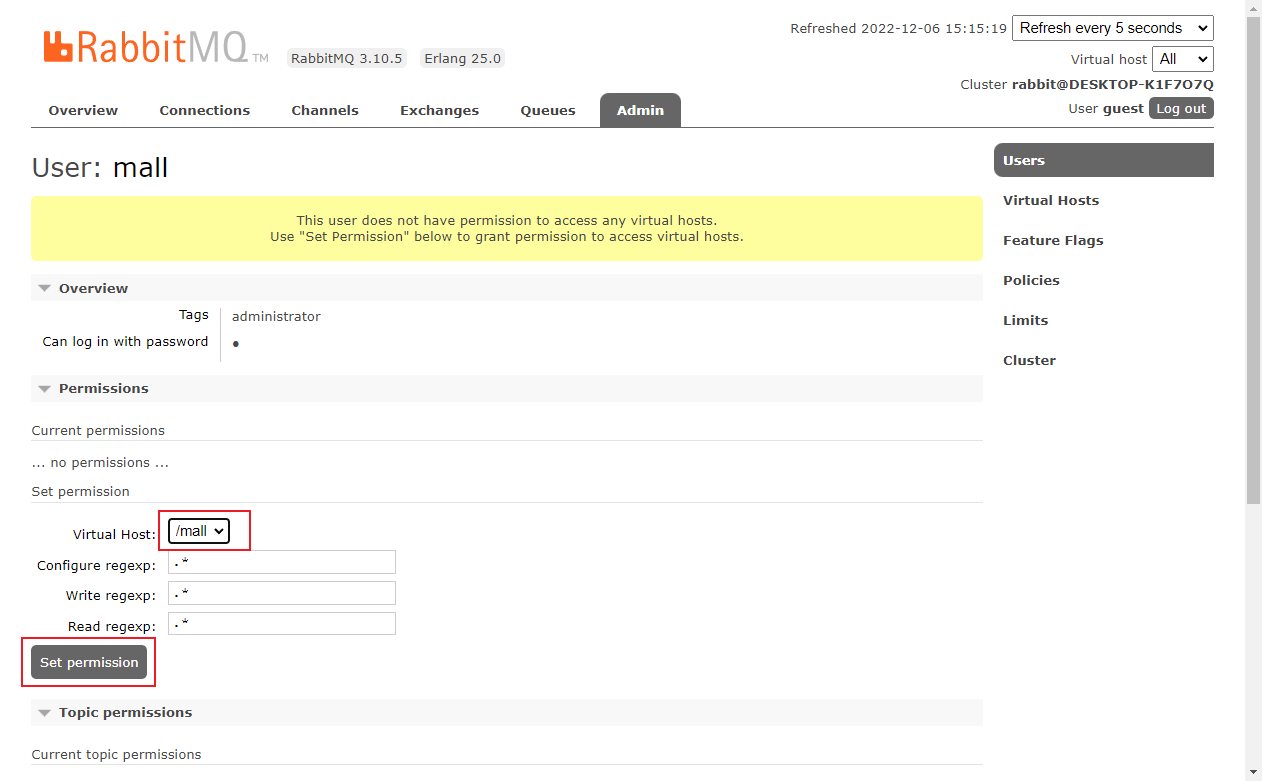Click the cluster name rabbit@DESKTOP-K1F7O7Q
Viewport: 1262px width, 781px height.
coord(1112,84)
